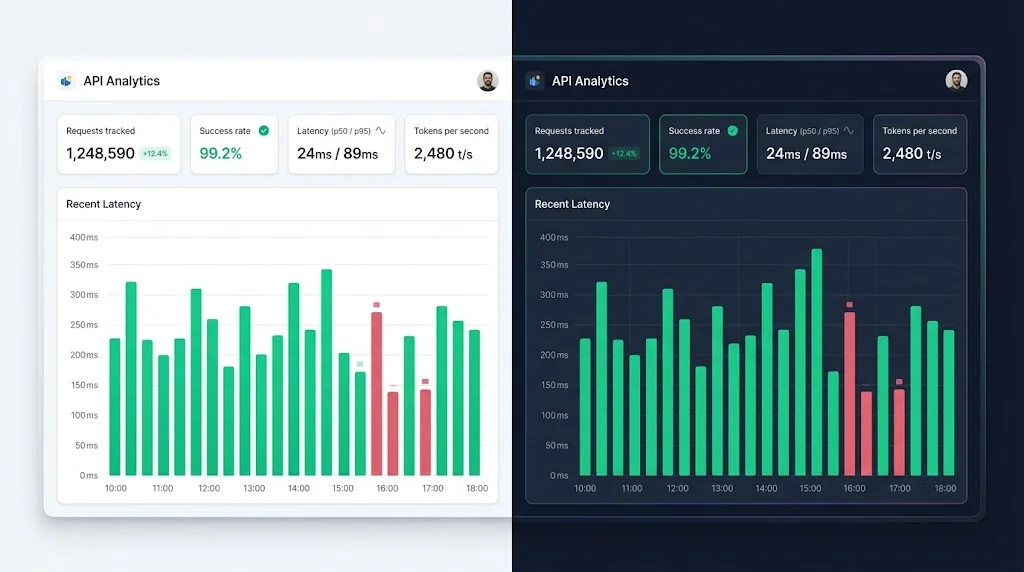Click 250ms axis label in dark chart
The height and width of the screenshot is (572, 1024).
(554, 325)
